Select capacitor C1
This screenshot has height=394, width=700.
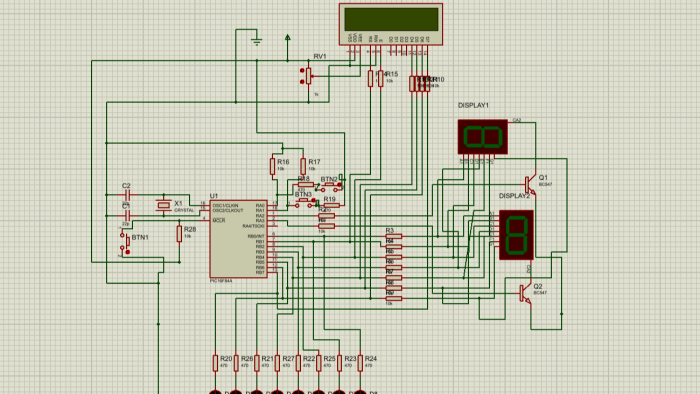[x=127, y=216]
